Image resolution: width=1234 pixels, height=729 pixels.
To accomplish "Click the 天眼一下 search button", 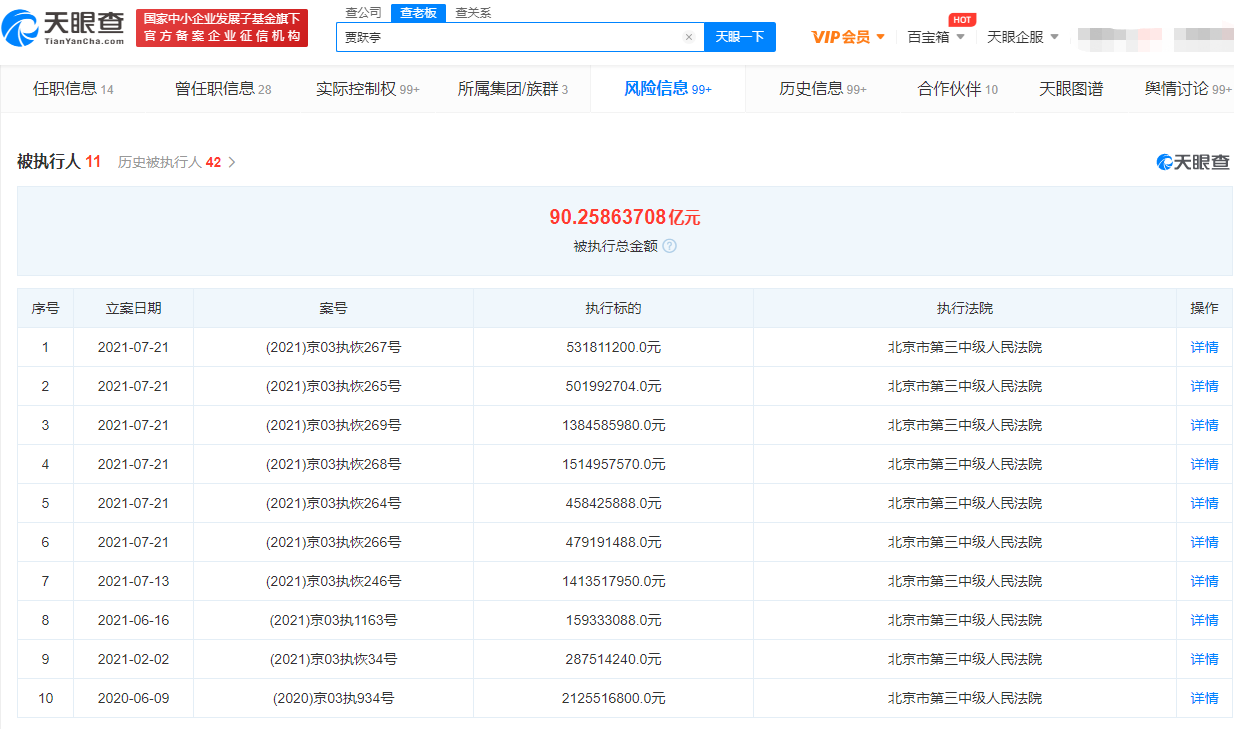I will point(740,37).
